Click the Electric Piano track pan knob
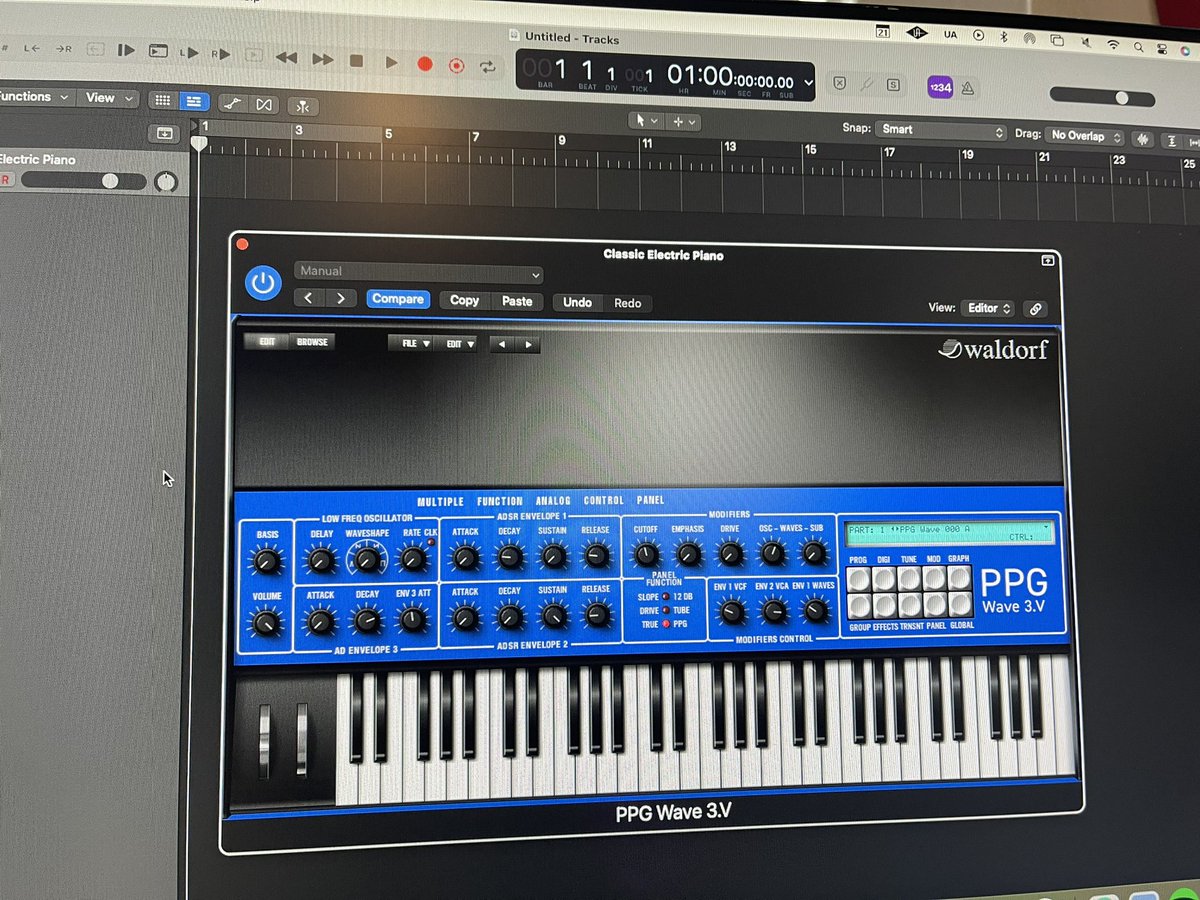 [x=166, y=182]
